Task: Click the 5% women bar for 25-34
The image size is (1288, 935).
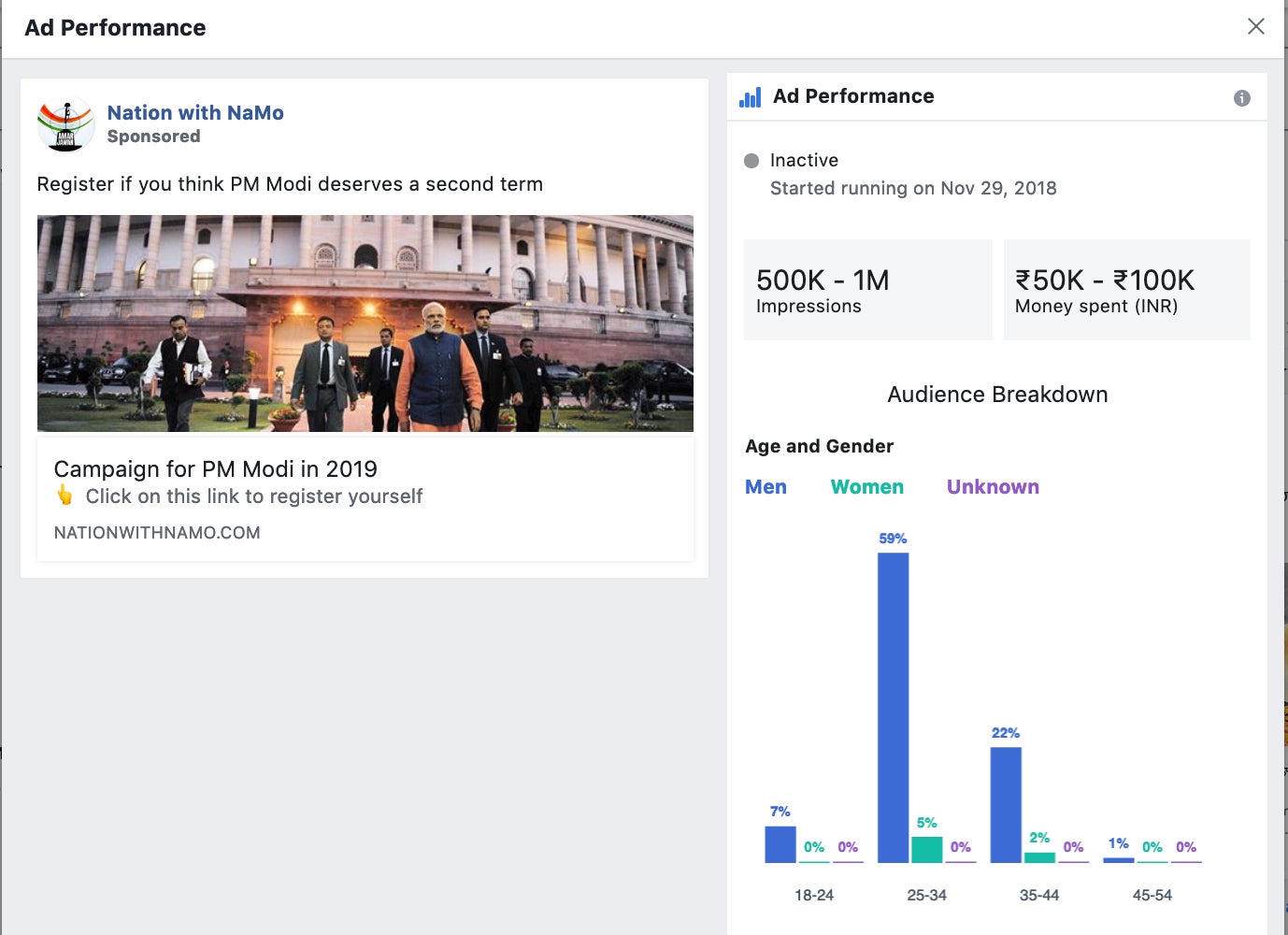Action: tap(927, 850)
